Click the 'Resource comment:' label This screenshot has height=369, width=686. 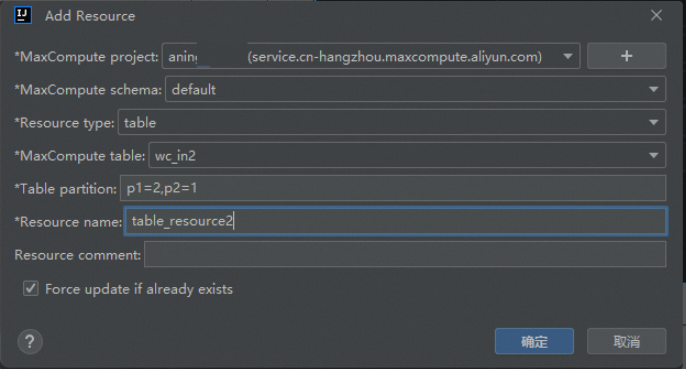pos(78,255)
